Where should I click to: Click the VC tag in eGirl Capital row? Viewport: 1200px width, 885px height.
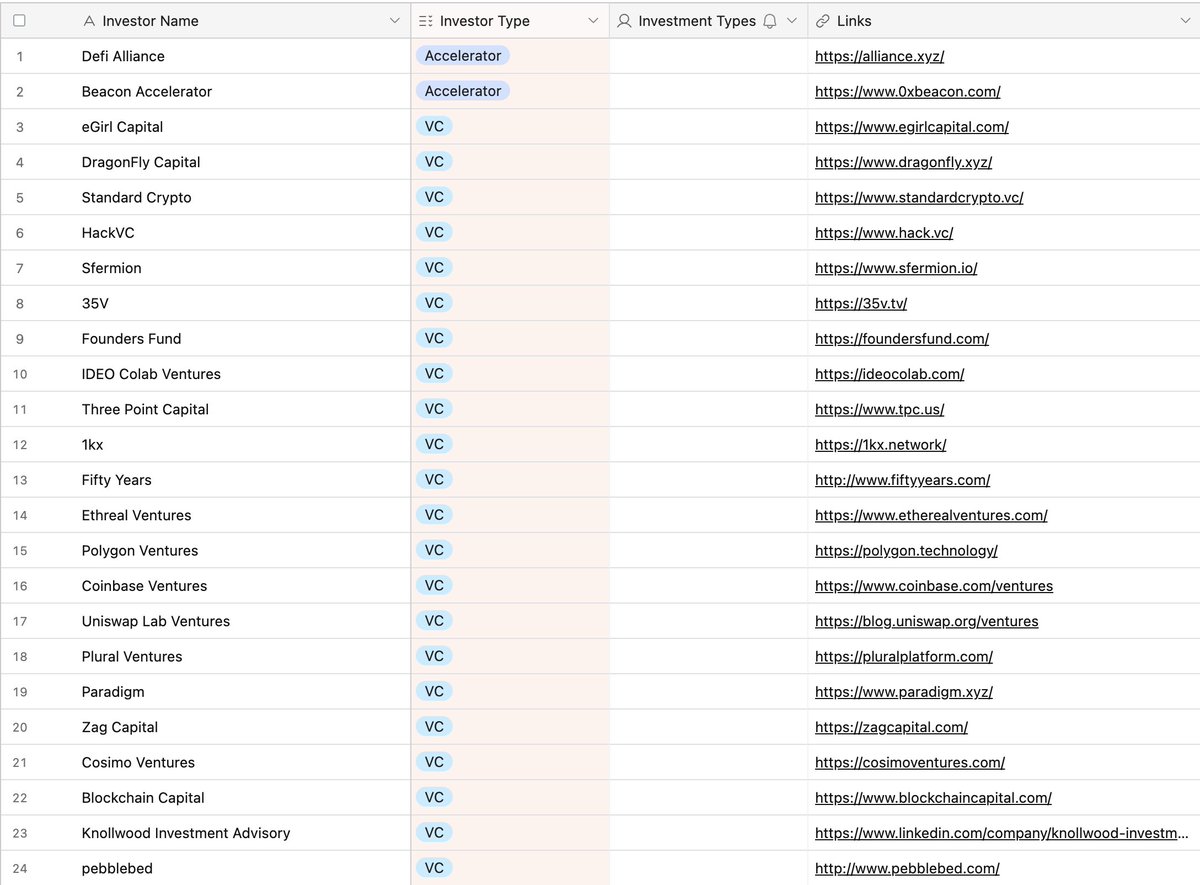434,127
